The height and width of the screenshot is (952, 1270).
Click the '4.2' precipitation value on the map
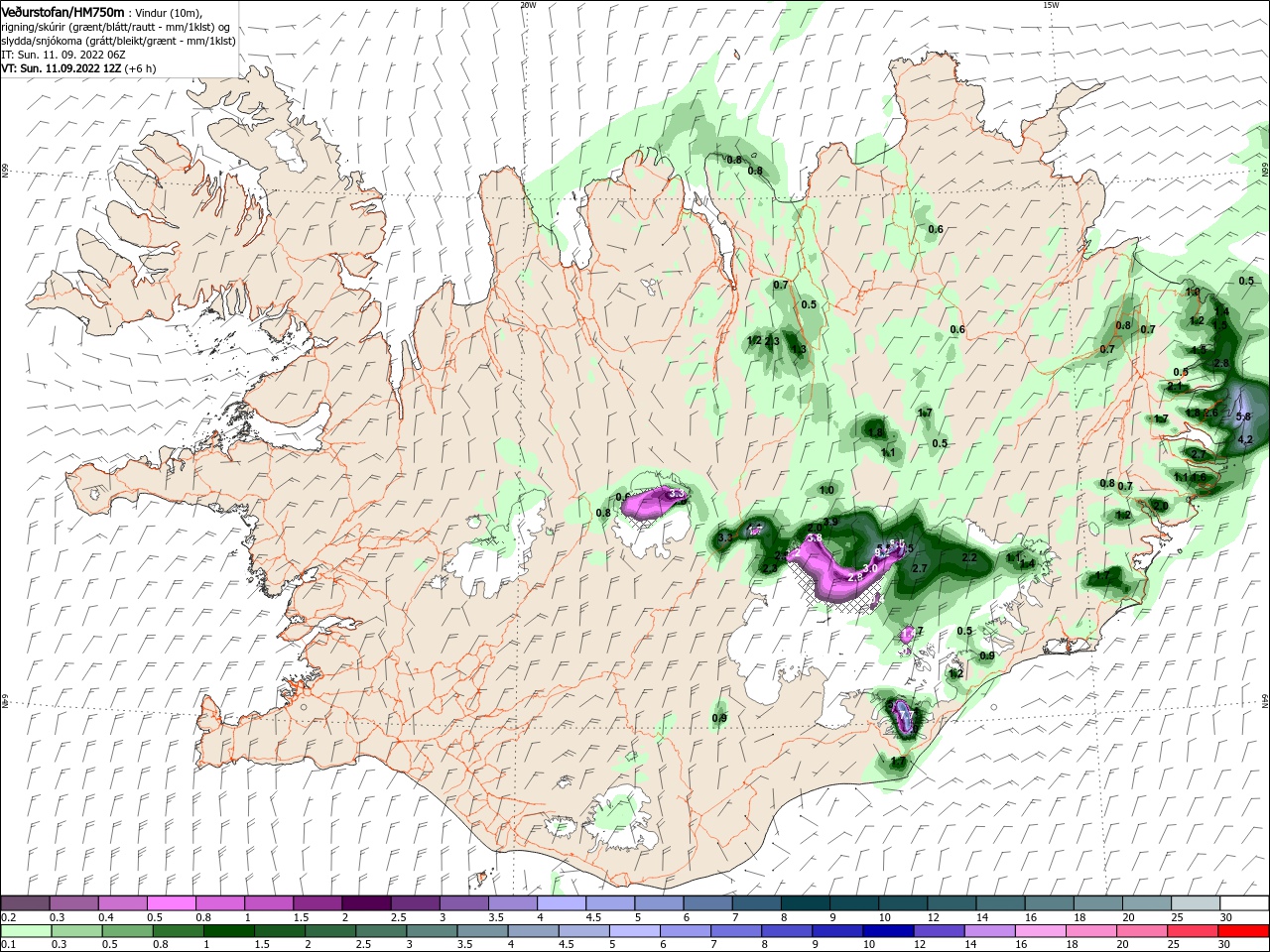tap(1246, 439)
